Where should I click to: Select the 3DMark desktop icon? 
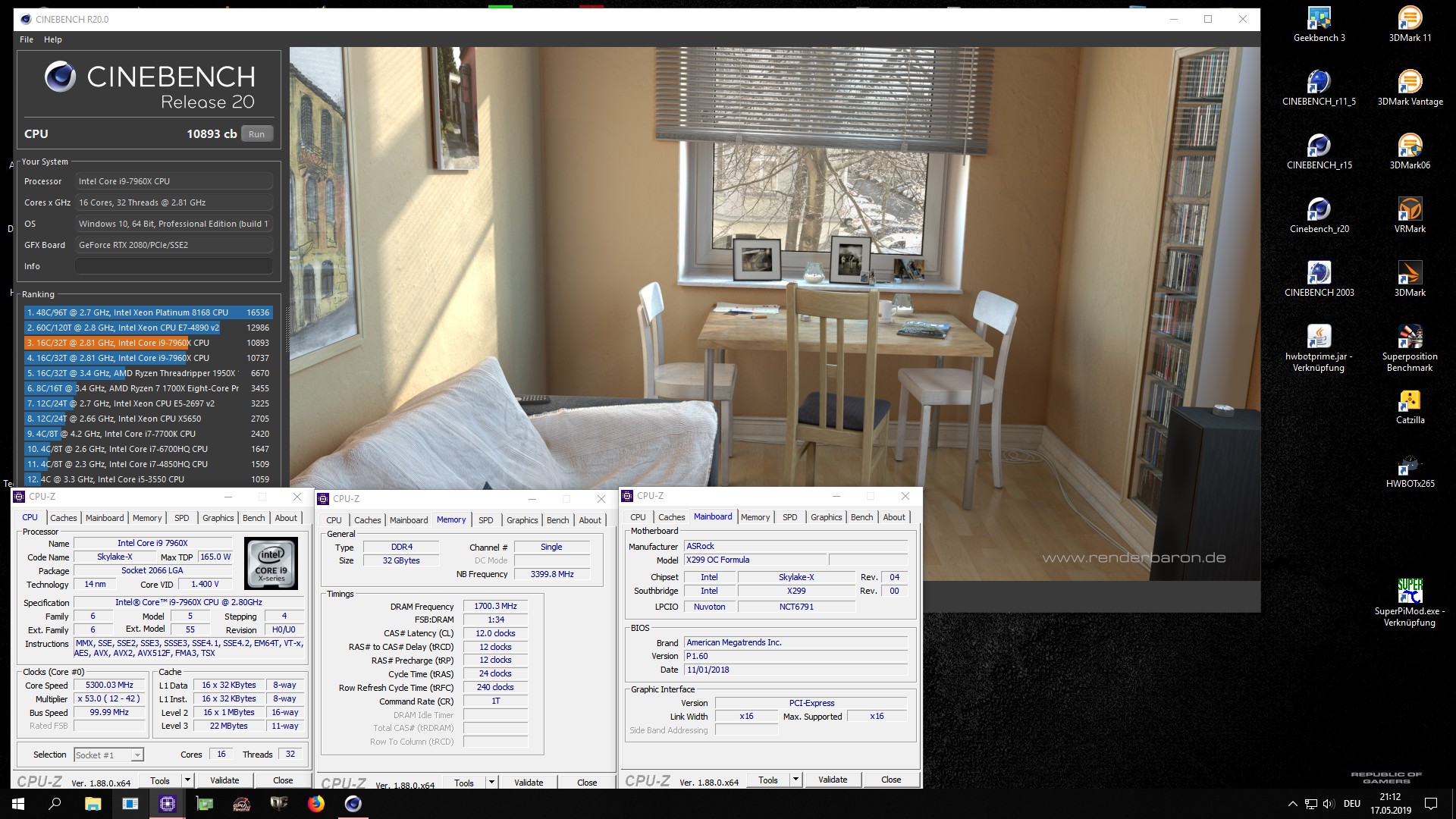tap(1410, 279)
